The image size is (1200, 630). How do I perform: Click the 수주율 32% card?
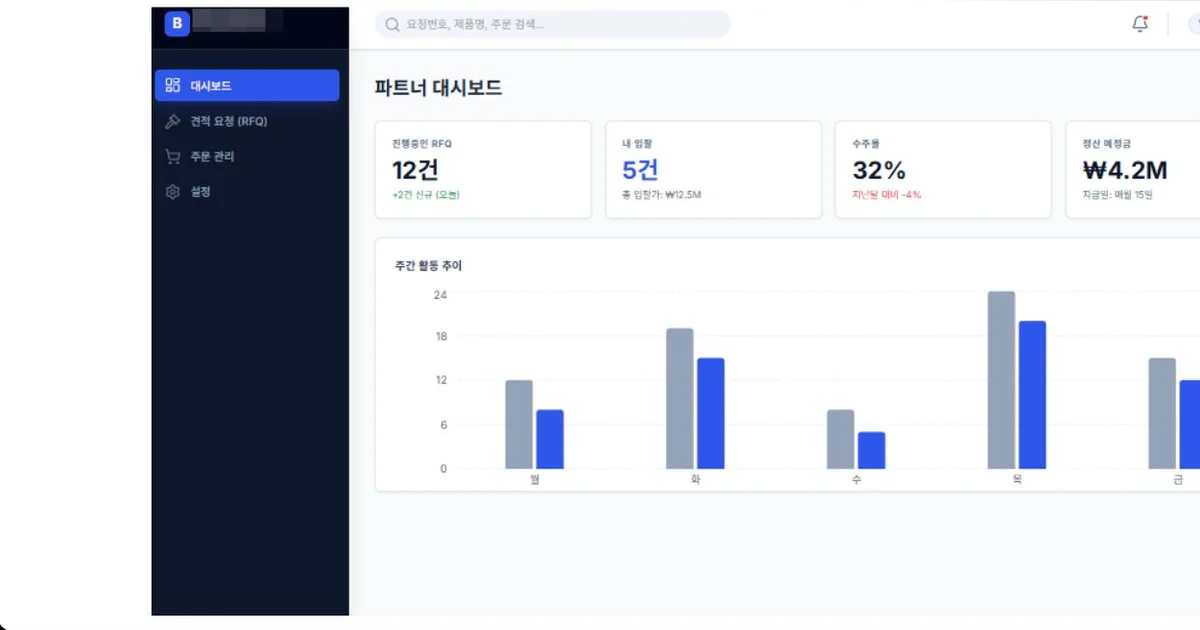(x=944, y=170)
